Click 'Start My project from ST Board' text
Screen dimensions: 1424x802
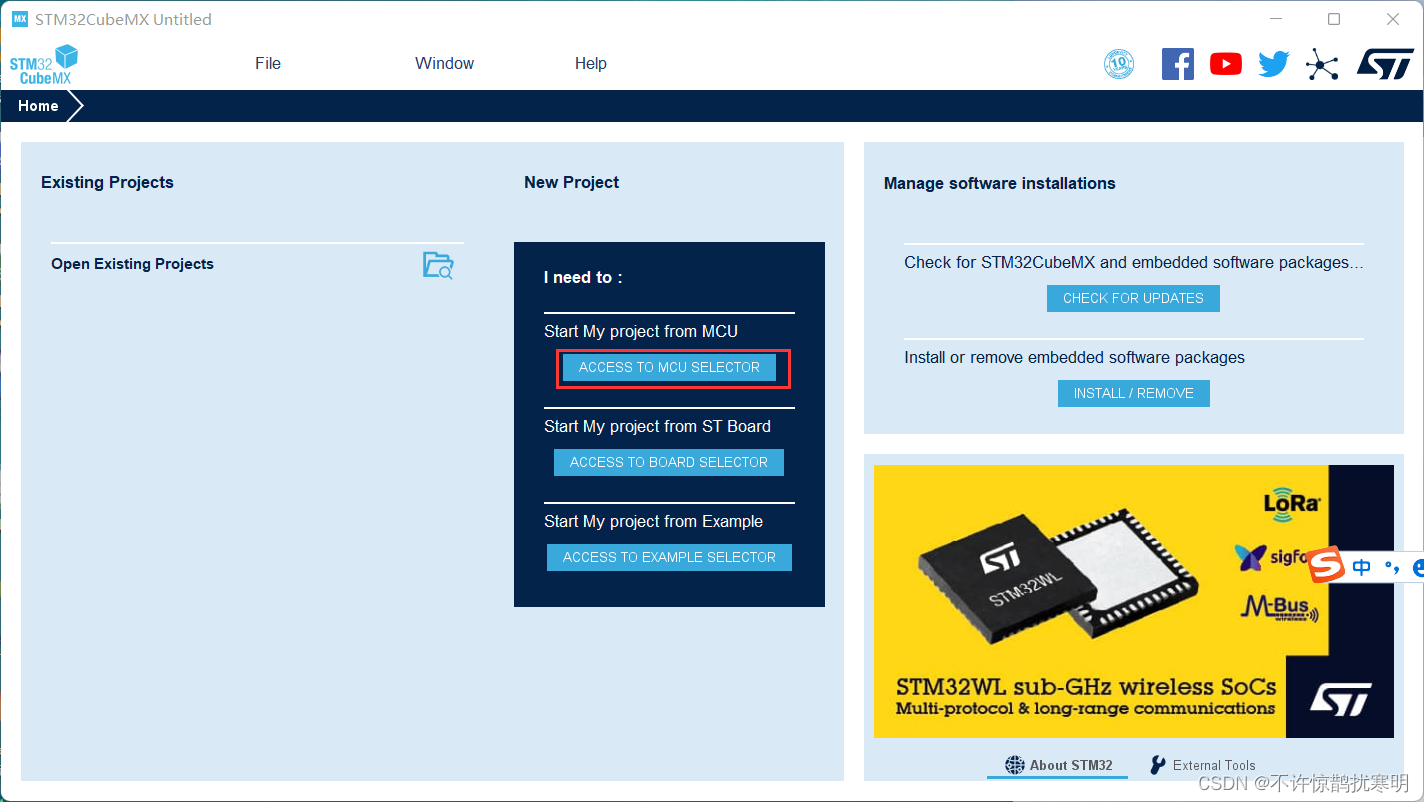click(657, 426)
